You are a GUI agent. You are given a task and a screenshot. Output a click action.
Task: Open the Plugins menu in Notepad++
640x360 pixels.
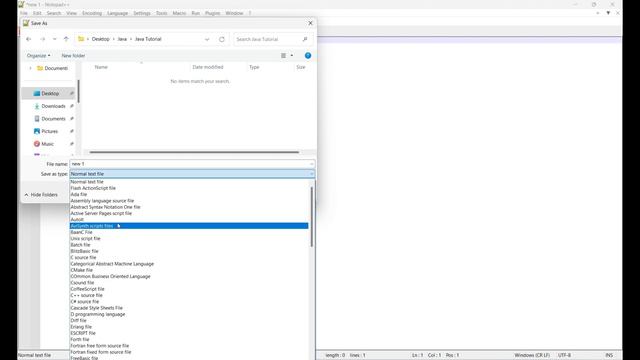[212, 13]
